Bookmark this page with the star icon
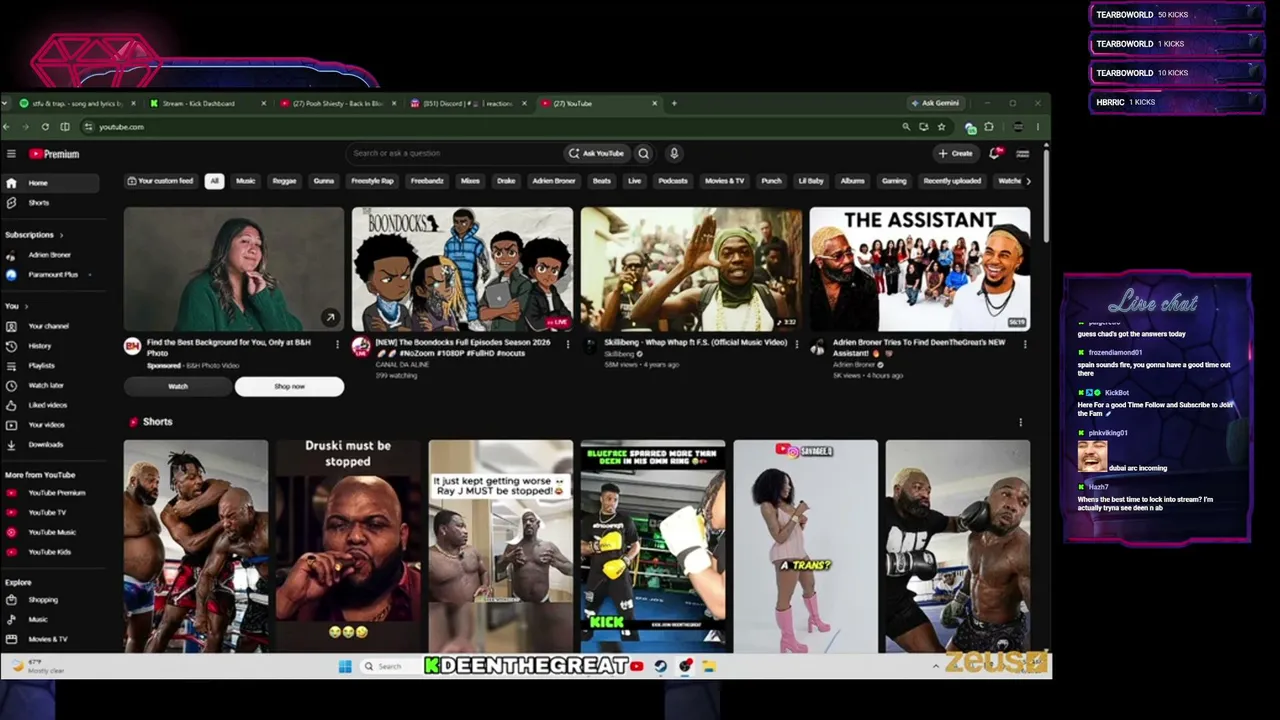This screenshot has width=1280, height=720. [941, 127]
